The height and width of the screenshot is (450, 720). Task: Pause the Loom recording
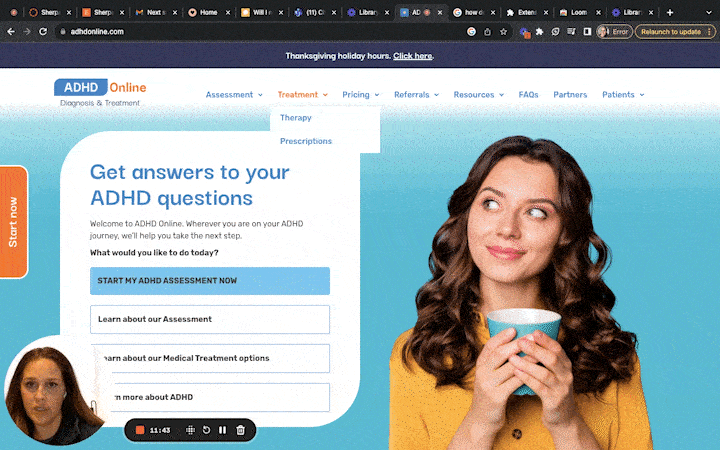(223, 430)
